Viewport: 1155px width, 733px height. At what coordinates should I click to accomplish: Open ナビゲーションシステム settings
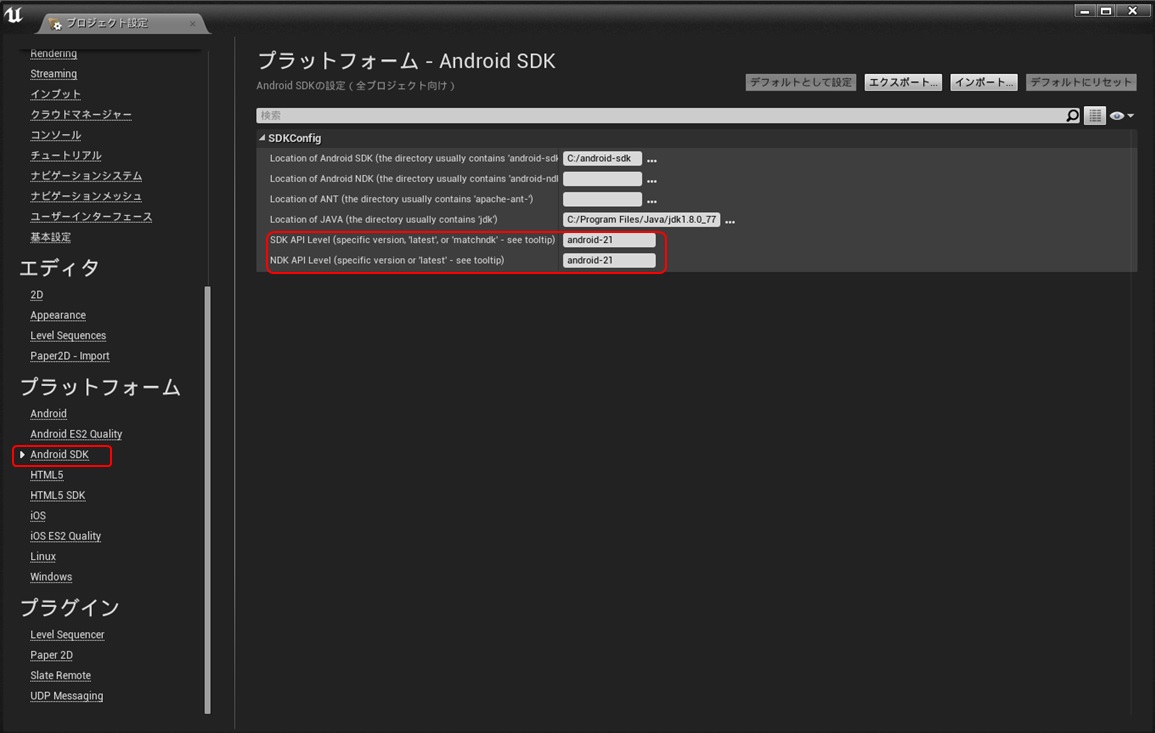tap(86, 175)
